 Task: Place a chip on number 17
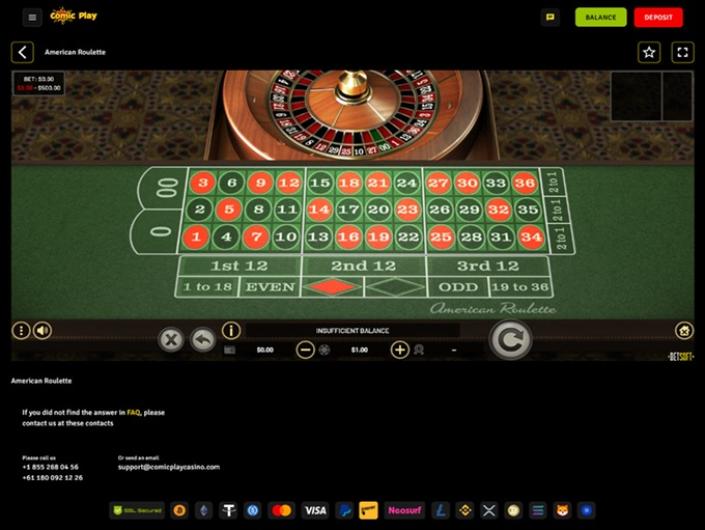tap(349, 209)
